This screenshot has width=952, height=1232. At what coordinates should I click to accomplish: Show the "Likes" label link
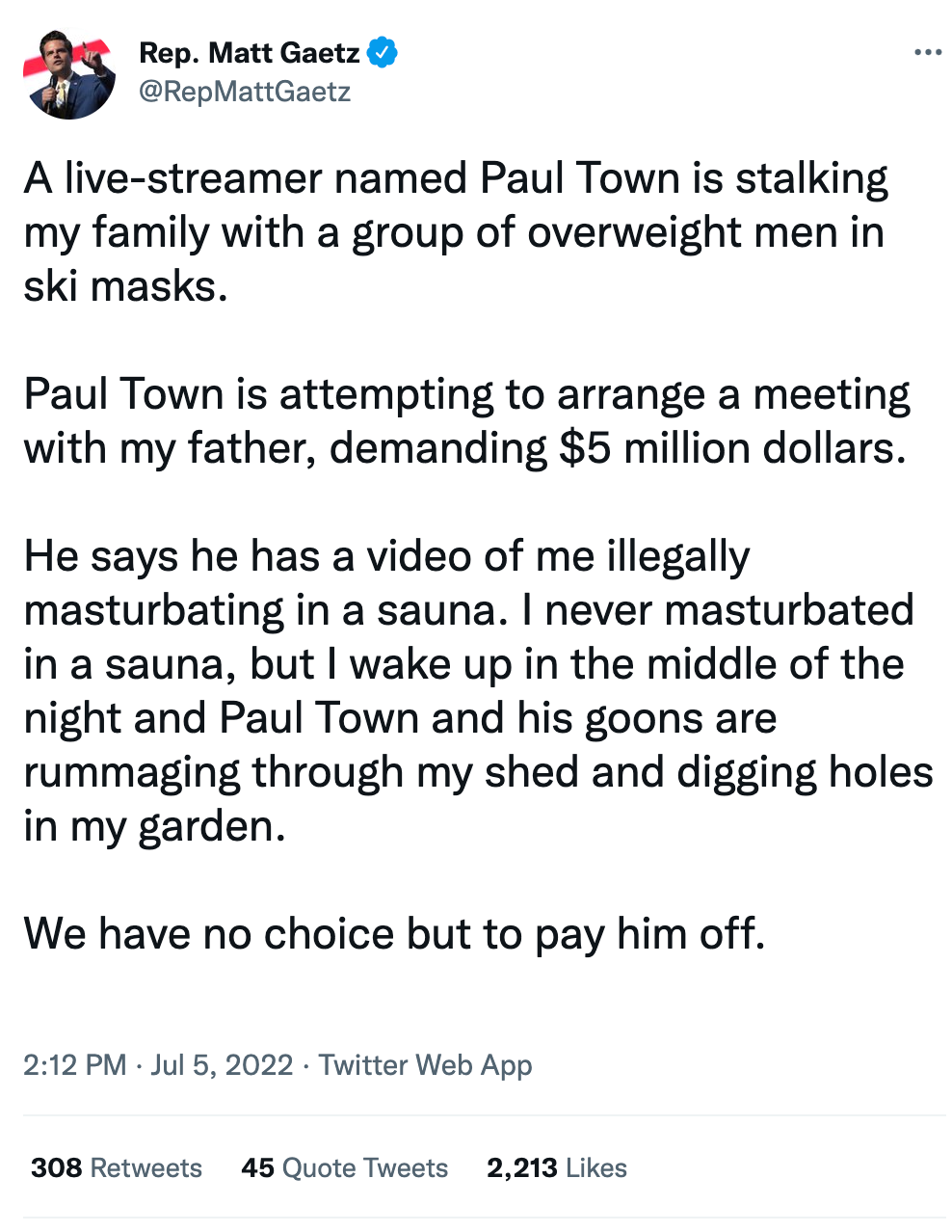click(596, 1168)
